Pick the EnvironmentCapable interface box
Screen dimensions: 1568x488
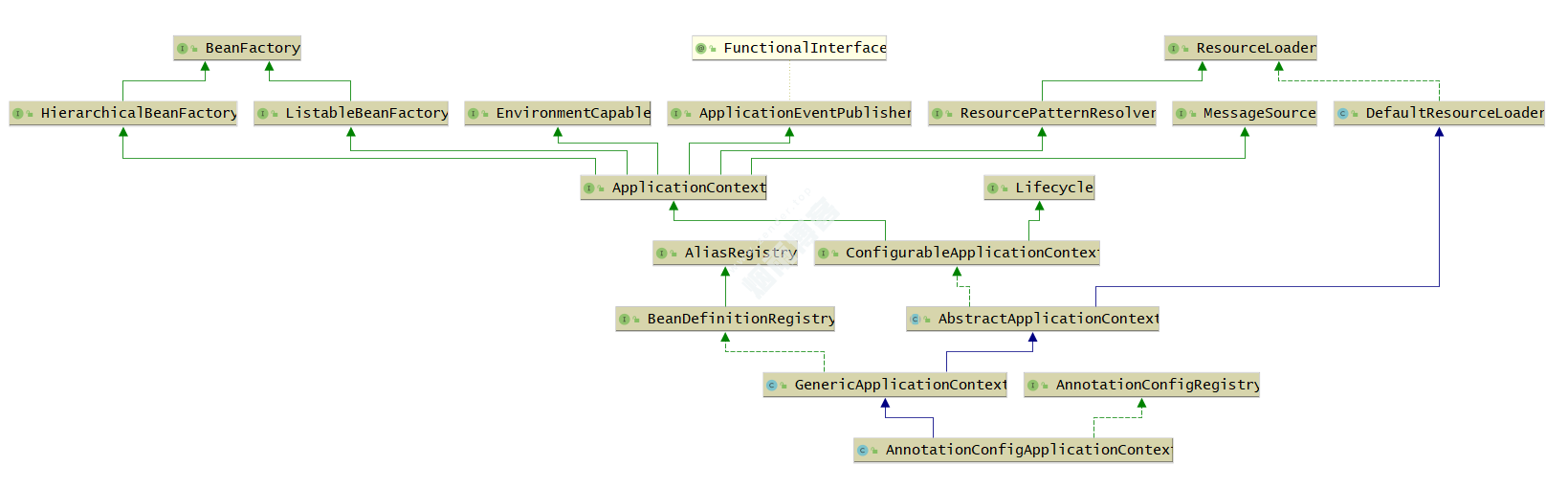pyautogui.click(x=558, y=113)
